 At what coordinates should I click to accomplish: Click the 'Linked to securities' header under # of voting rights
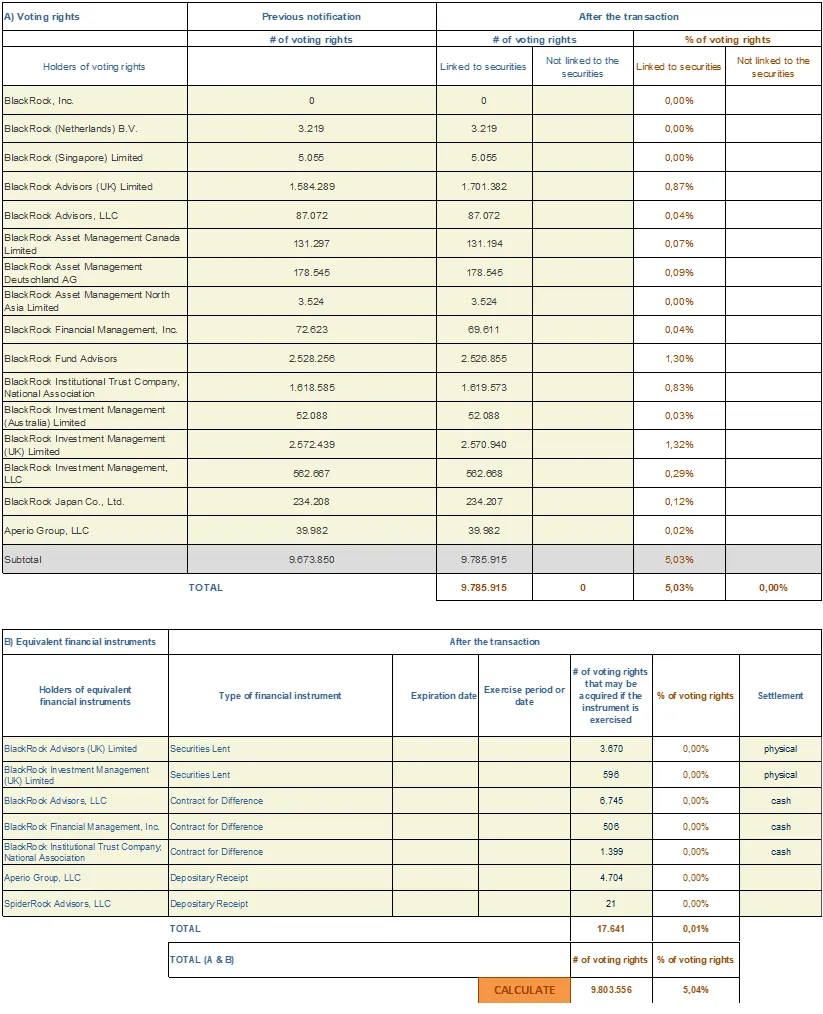(483, 67)
